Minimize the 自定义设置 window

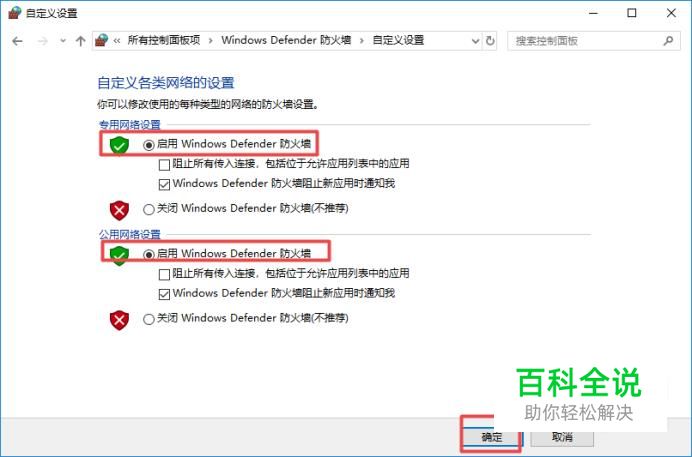pyautogui.click(x=593, y=13)
